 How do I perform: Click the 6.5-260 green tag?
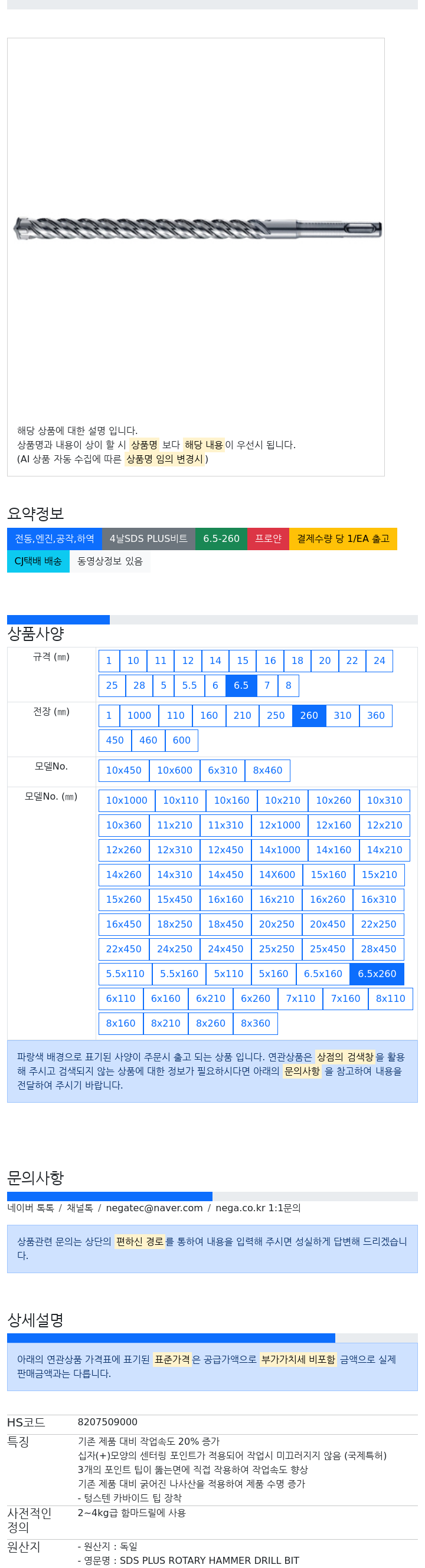point(221,539)
